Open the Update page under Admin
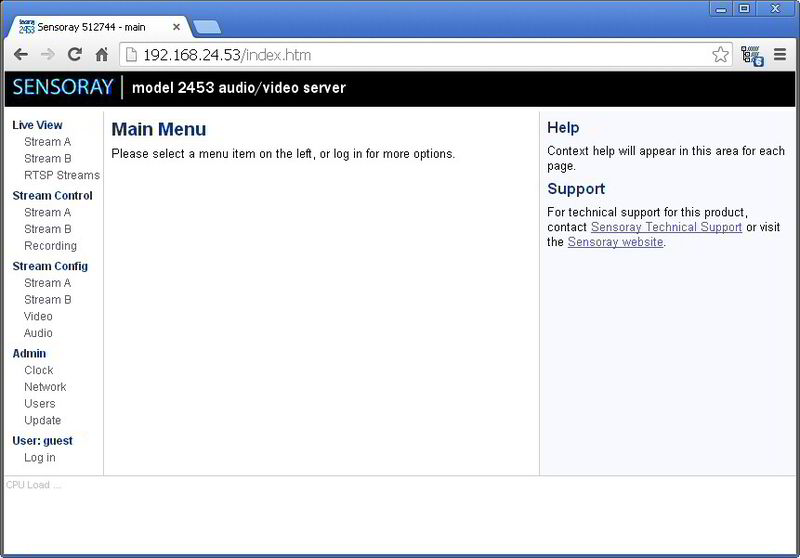800x558 pixels. click(x=42, y=420)
